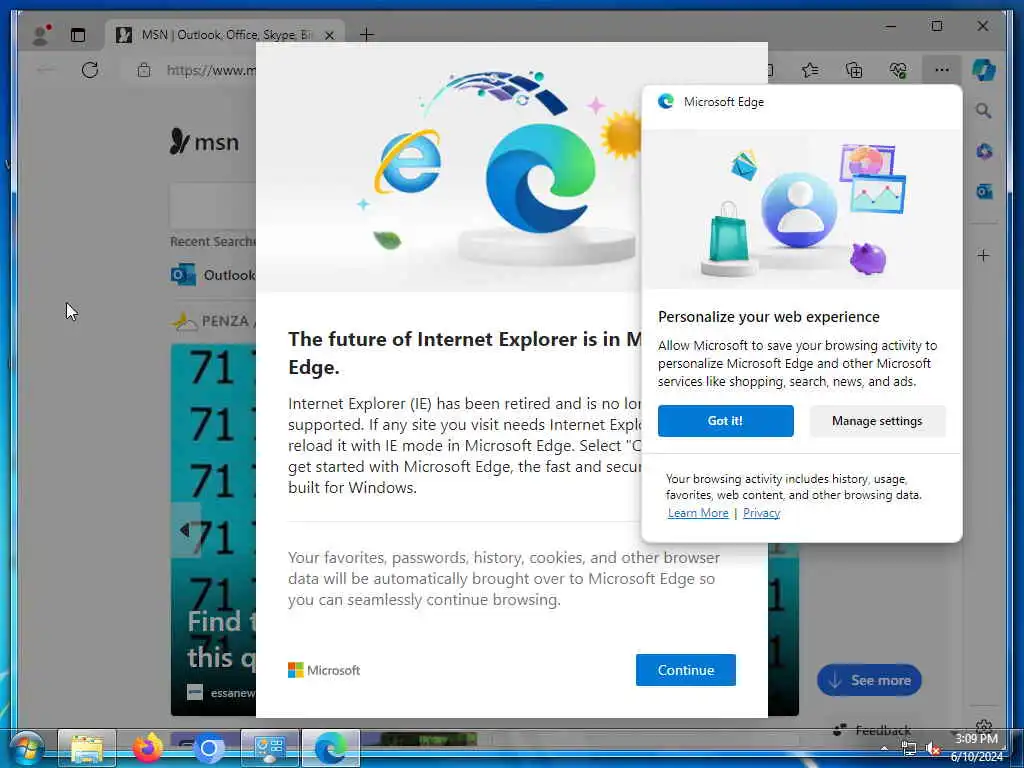Click the browser Back arrow
The height and width of the screenshot is (768, 1024).
[46, 70]
